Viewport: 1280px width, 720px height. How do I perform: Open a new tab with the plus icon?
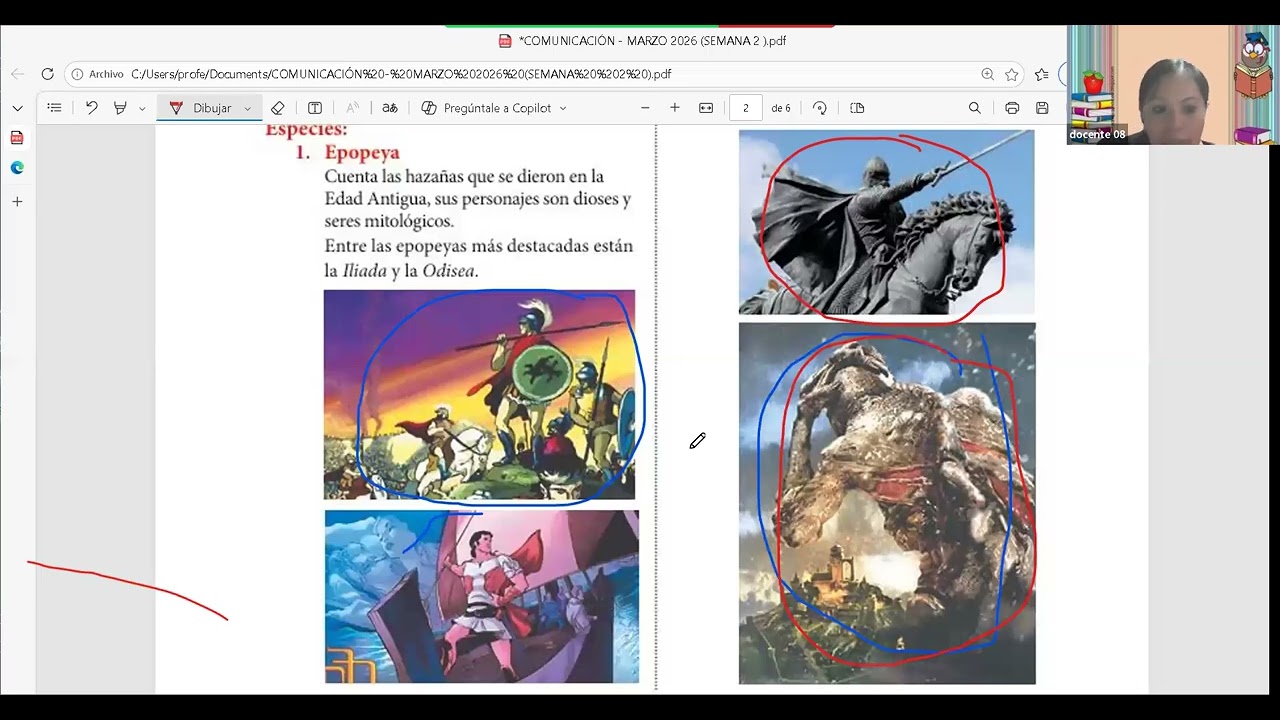(17, 202)
